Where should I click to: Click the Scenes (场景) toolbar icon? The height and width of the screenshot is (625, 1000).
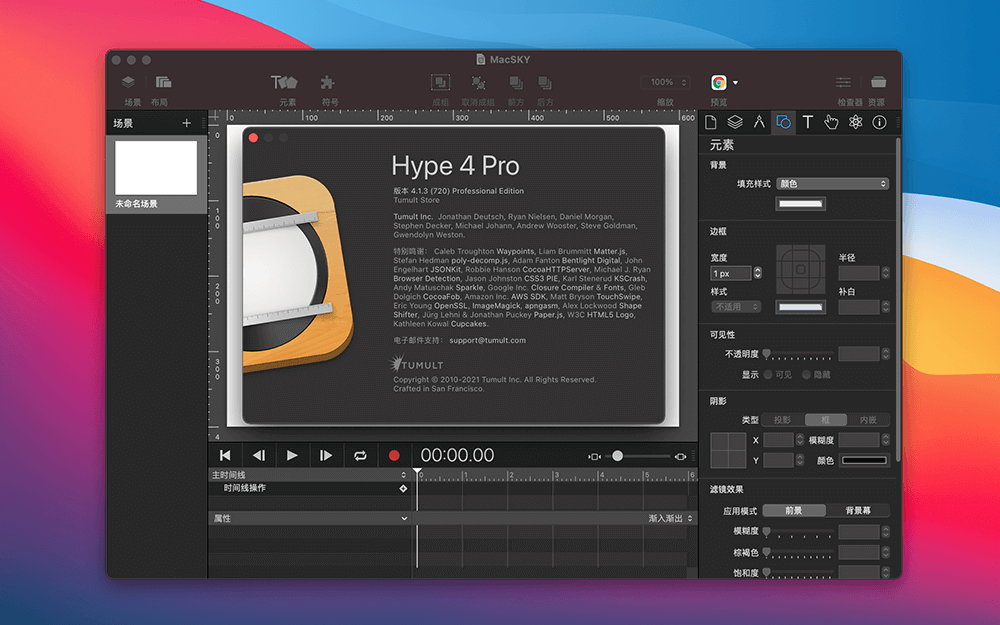[128, 82]
